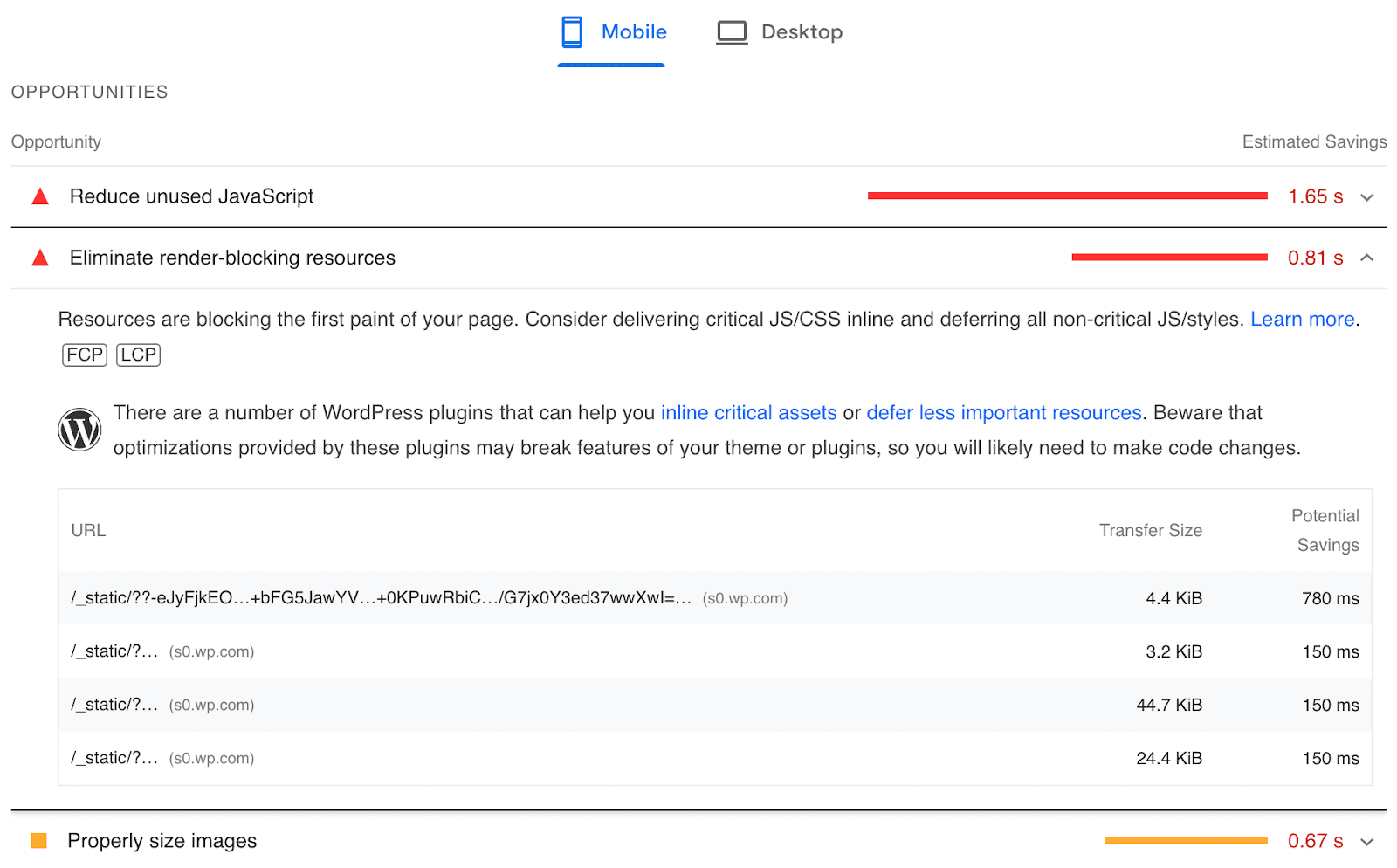Viewport: 1397px width, 868px height.
Task: Click red triangle beside Reduce unused JavaScript
Action: pos(40,196)
